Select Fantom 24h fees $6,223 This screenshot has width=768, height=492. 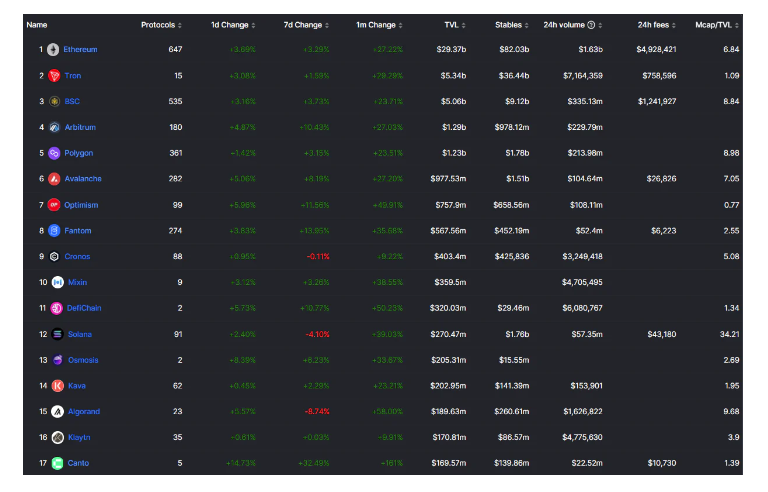click(664, 231)
